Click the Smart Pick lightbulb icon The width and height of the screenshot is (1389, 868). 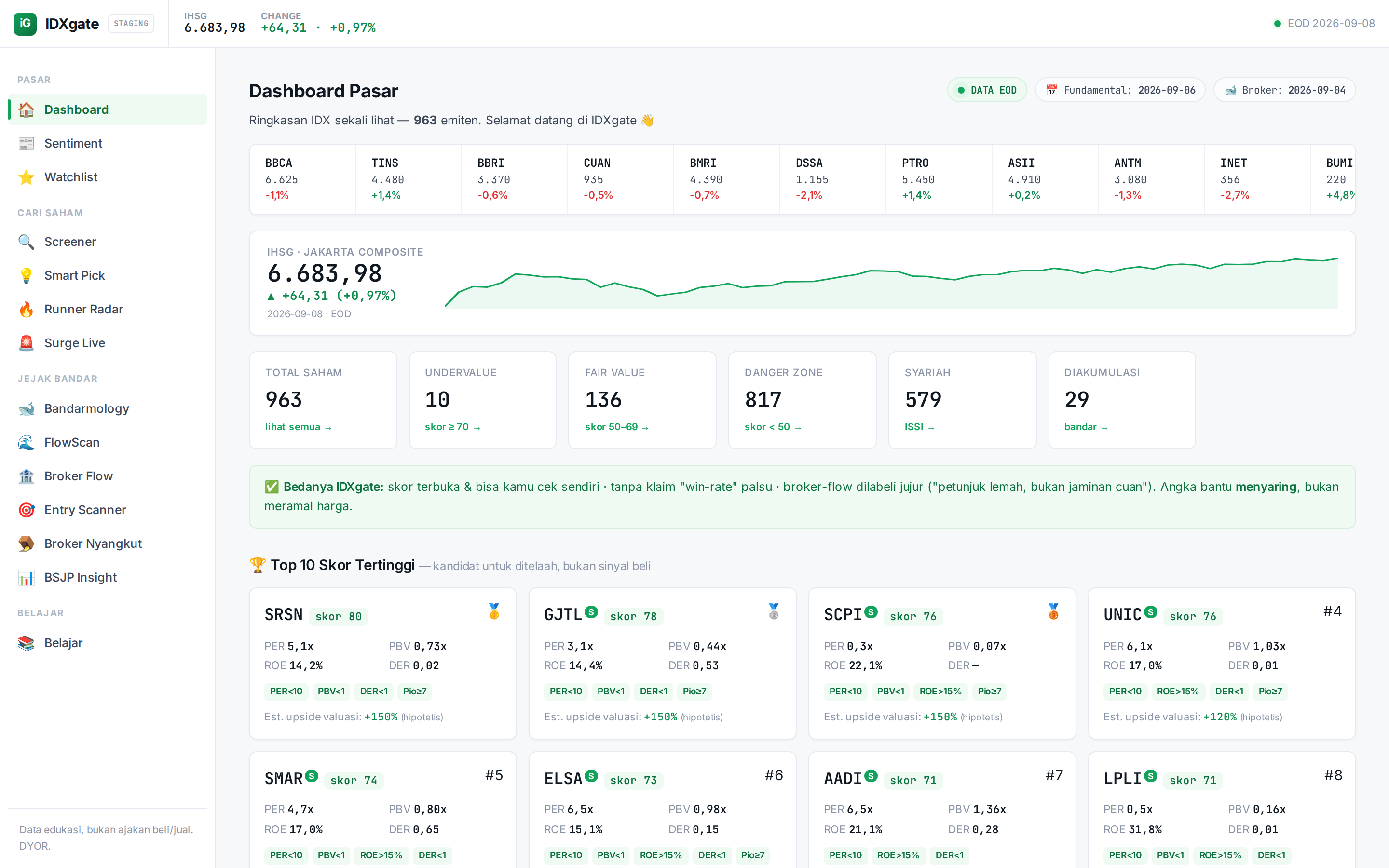pyautogui.click(x=27, y=275)
